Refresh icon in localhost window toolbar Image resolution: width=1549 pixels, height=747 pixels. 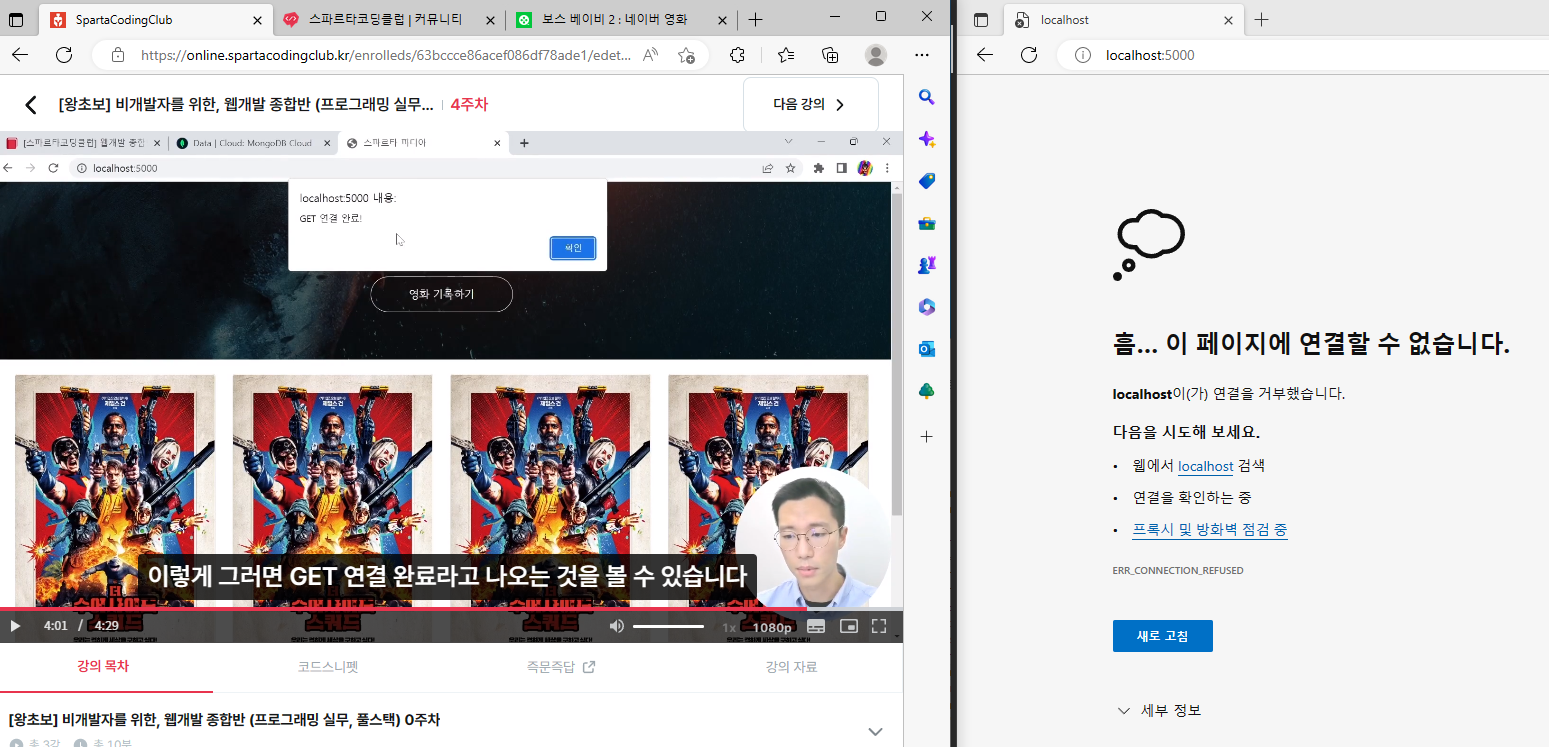[x=1029, y=55]
